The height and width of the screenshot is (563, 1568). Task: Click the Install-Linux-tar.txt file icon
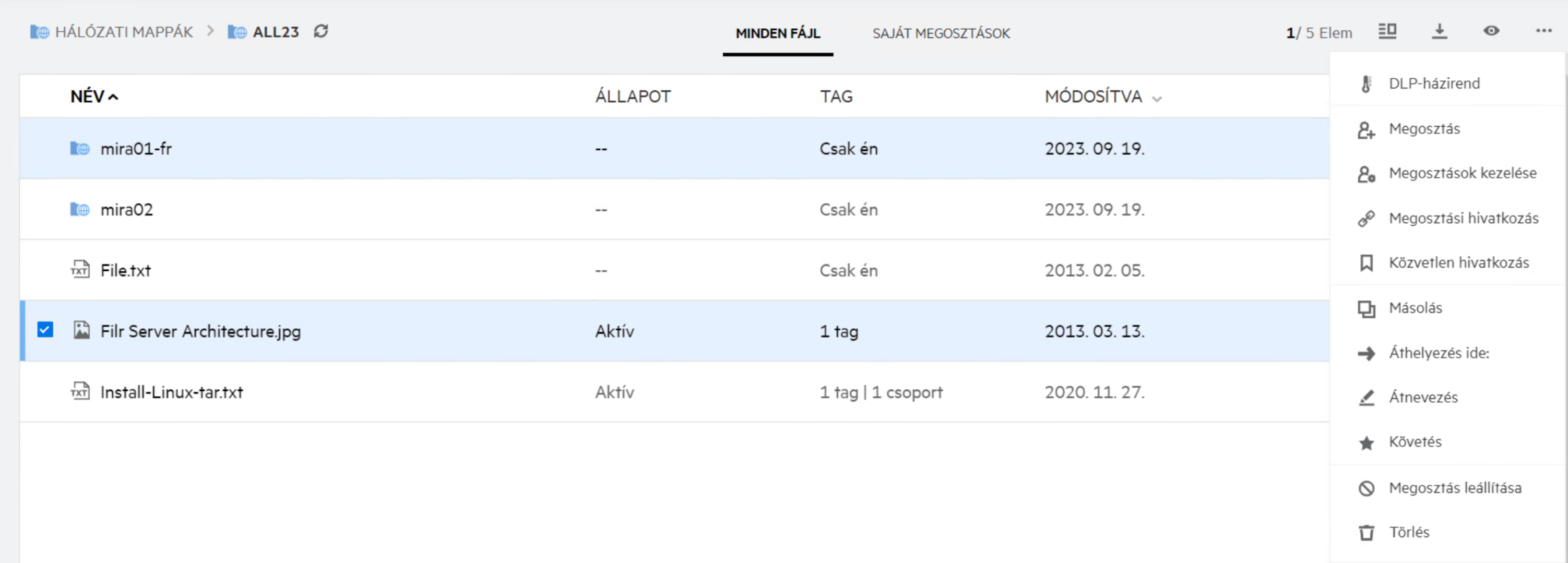coord(80,391)
